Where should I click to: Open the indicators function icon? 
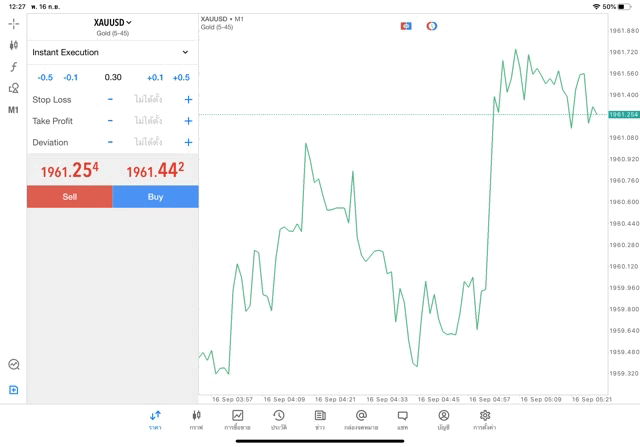point(13,67)
